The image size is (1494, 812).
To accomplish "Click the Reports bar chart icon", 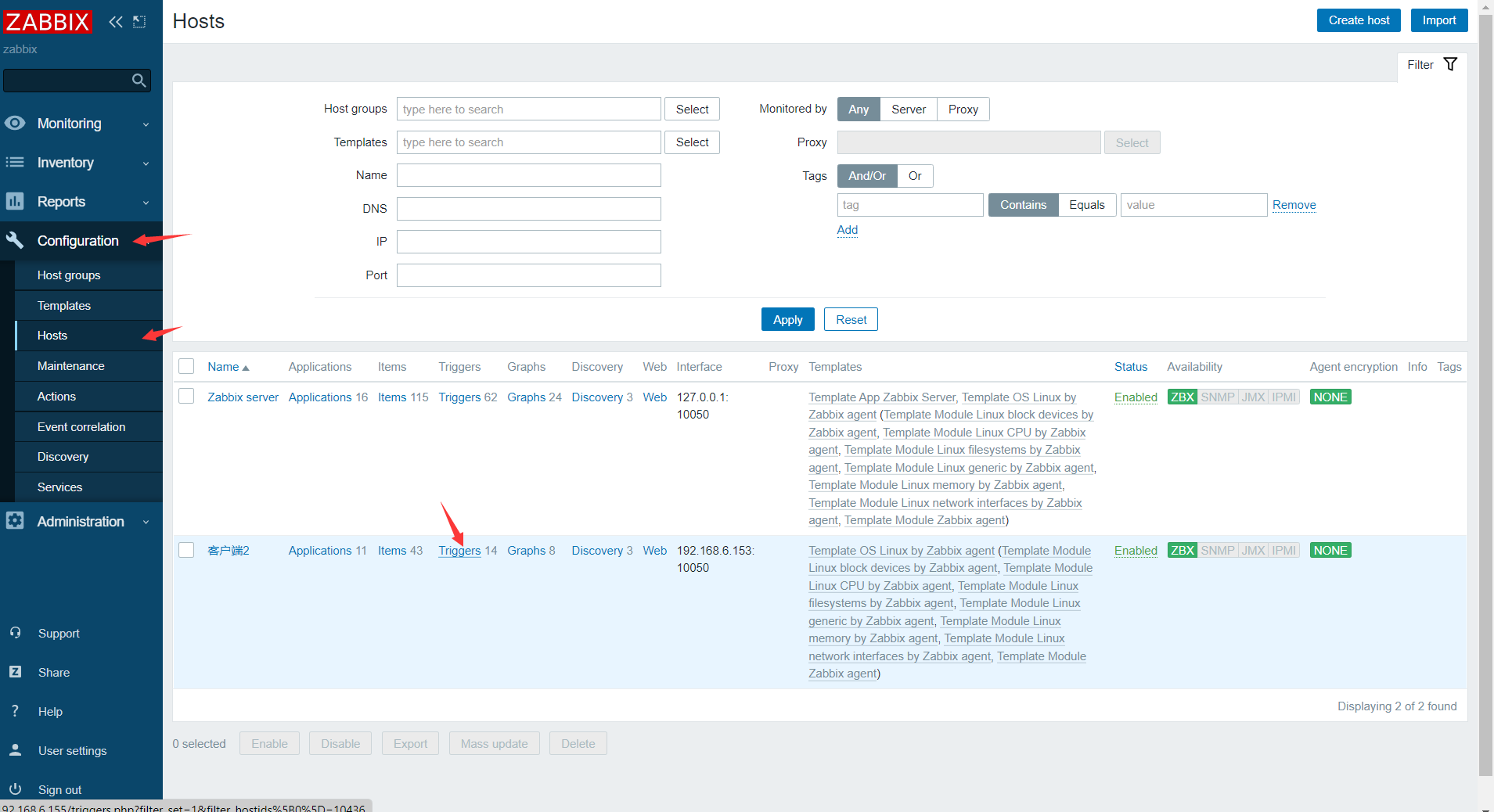I will click(x=15, y=201).
